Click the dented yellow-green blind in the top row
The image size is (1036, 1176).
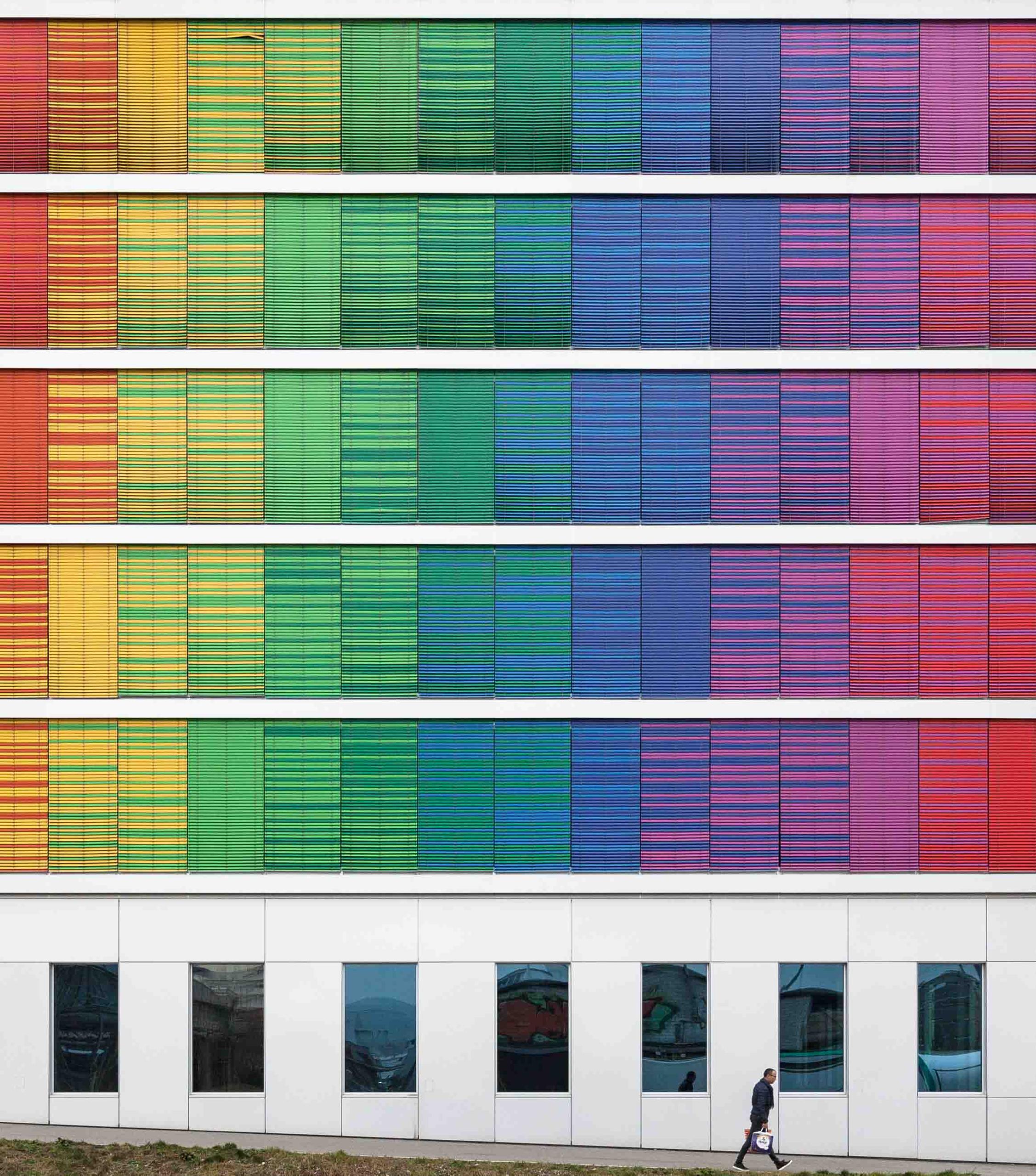tap(226, 96)
